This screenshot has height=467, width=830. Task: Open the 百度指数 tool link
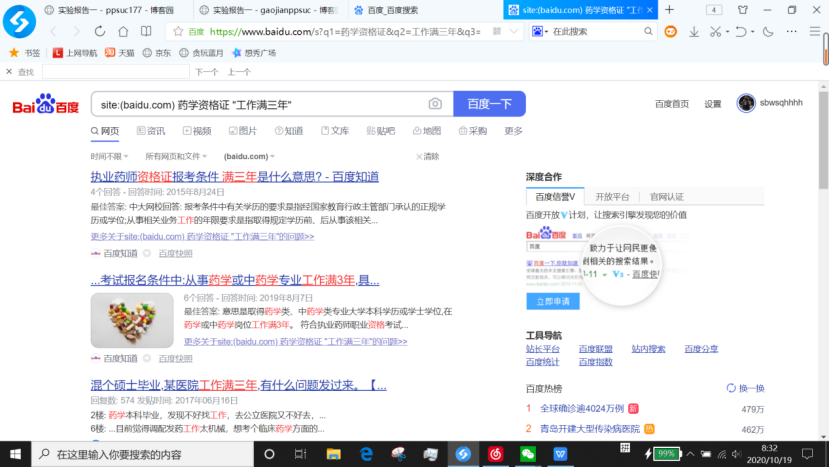pyautogui.click(x=596, y=362)
